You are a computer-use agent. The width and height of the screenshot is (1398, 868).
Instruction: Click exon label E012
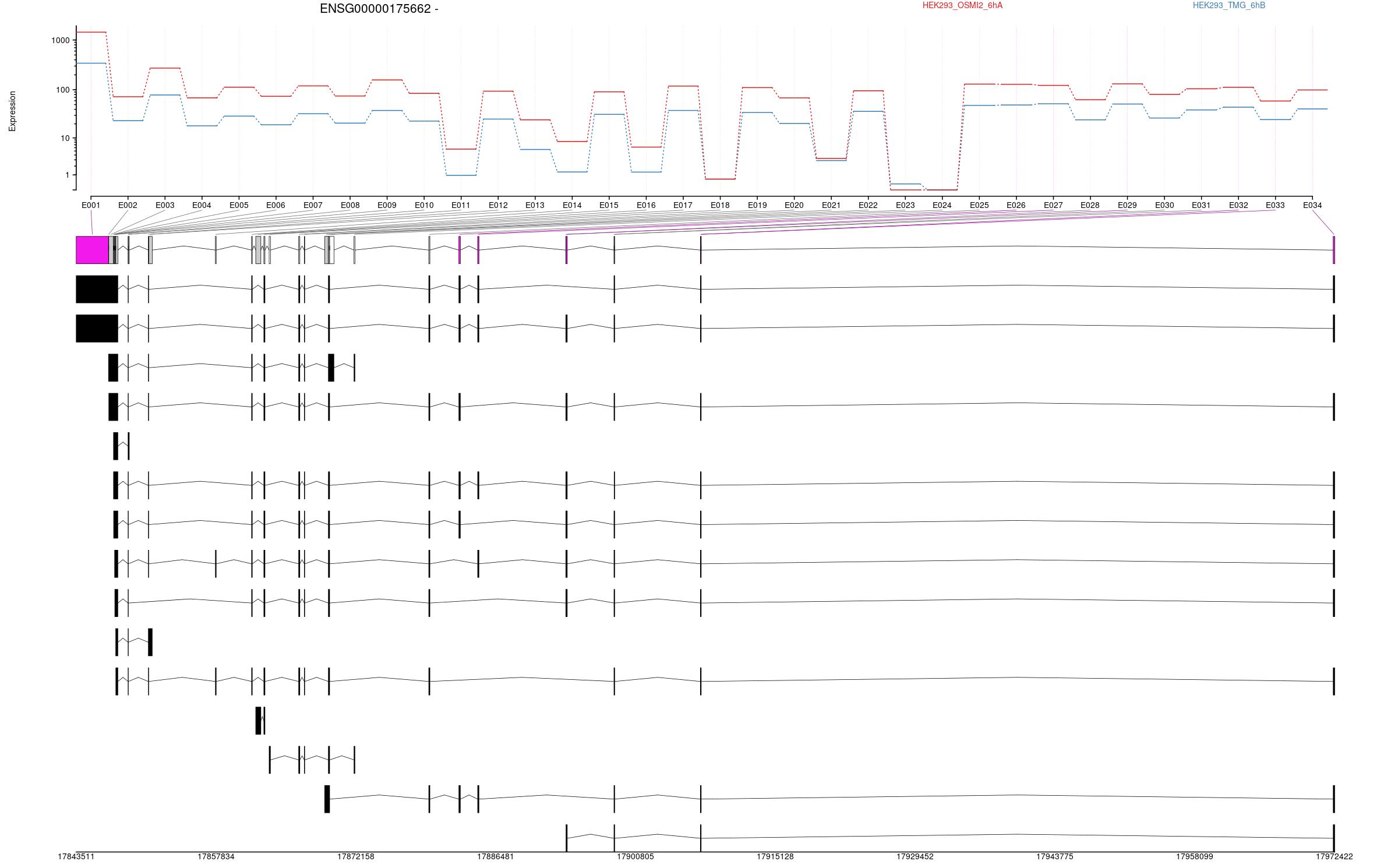point(498,205)
